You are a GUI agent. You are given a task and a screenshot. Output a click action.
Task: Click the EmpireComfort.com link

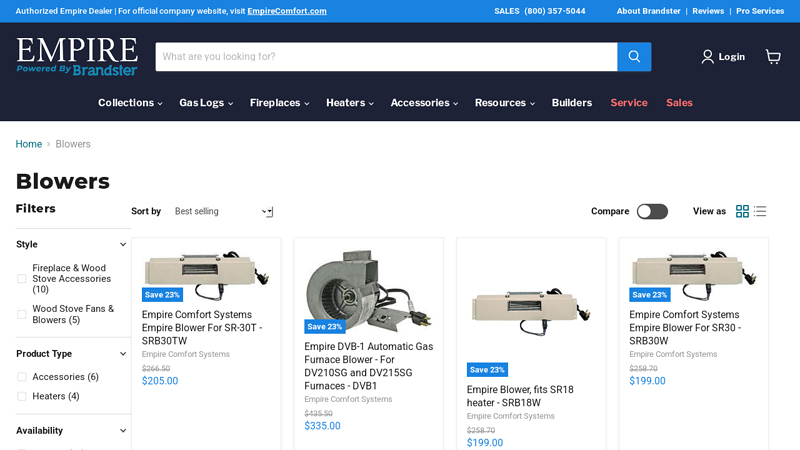pyautogui.click(x=287, y=11)
